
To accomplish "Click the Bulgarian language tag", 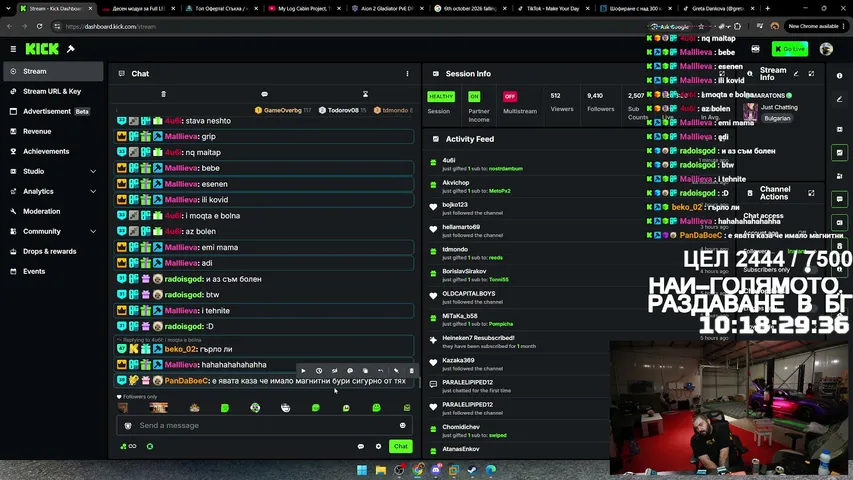I will [777, 118].
